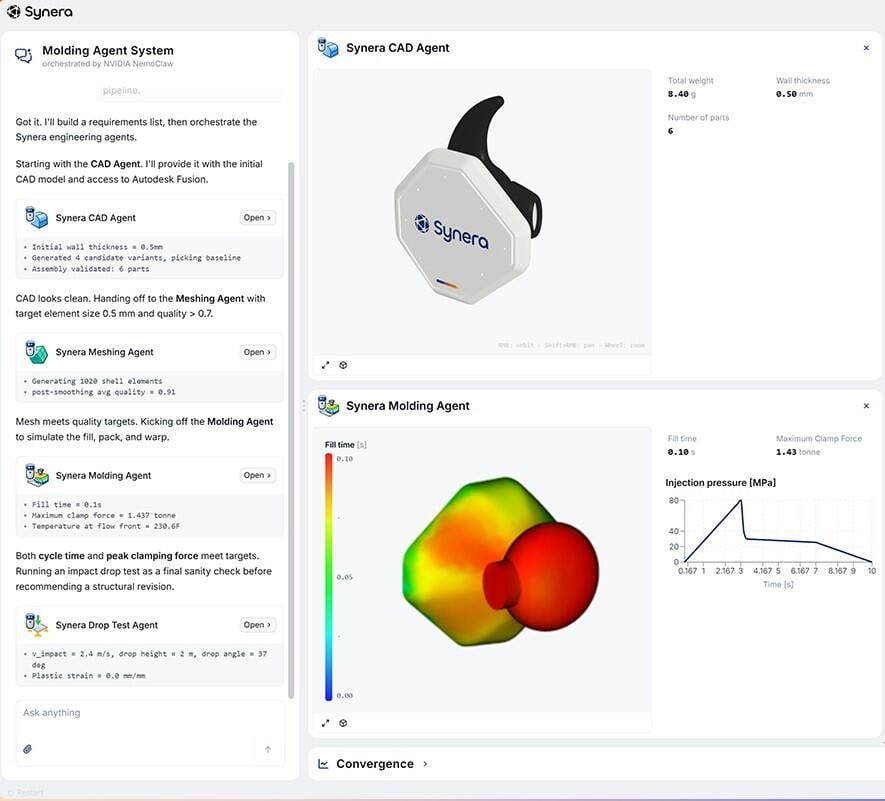This screenshot has width=885, height=801.
Task: Open the Synera CAD Agent card
Action: [x=257, y=217]
